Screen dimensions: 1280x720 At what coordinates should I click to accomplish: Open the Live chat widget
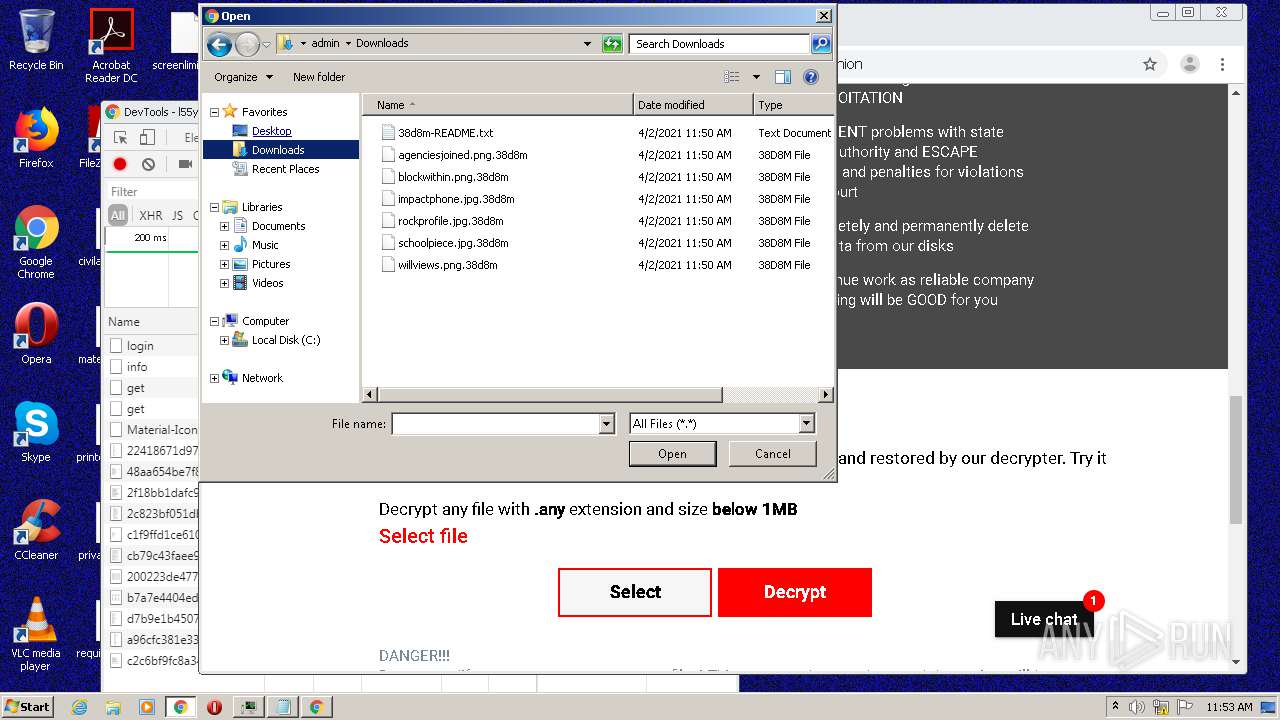click(x=1044, y=619)
